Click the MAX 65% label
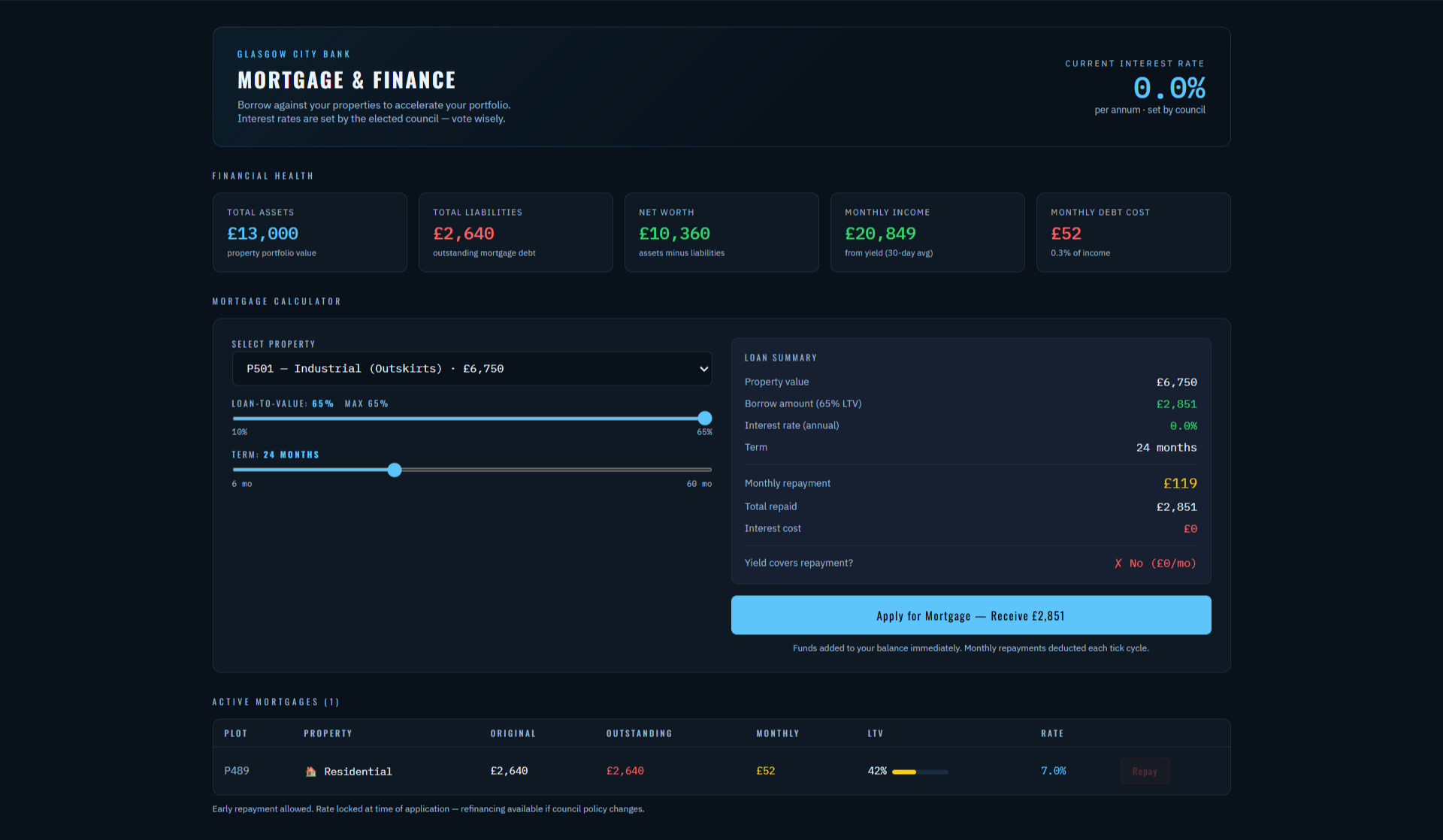Viewport: 1443px width, 840px height. [366, 403]
